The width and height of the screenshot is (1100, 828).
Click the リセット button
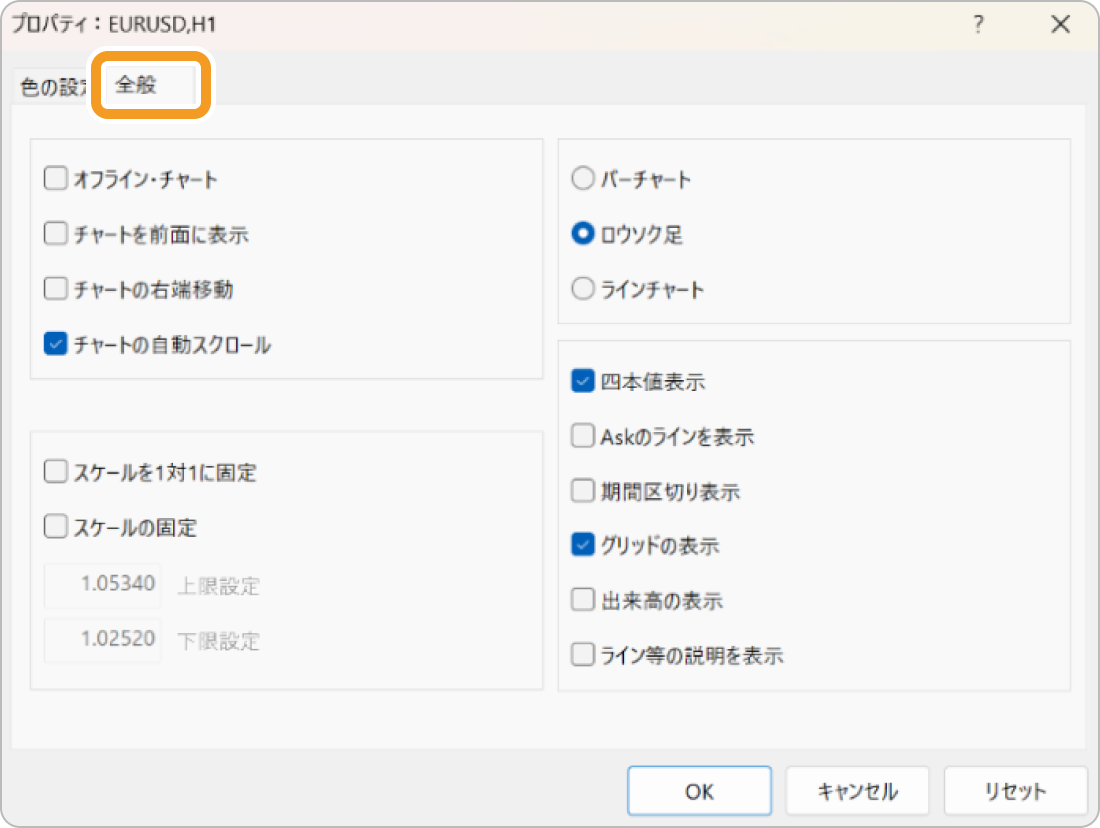1015,791
